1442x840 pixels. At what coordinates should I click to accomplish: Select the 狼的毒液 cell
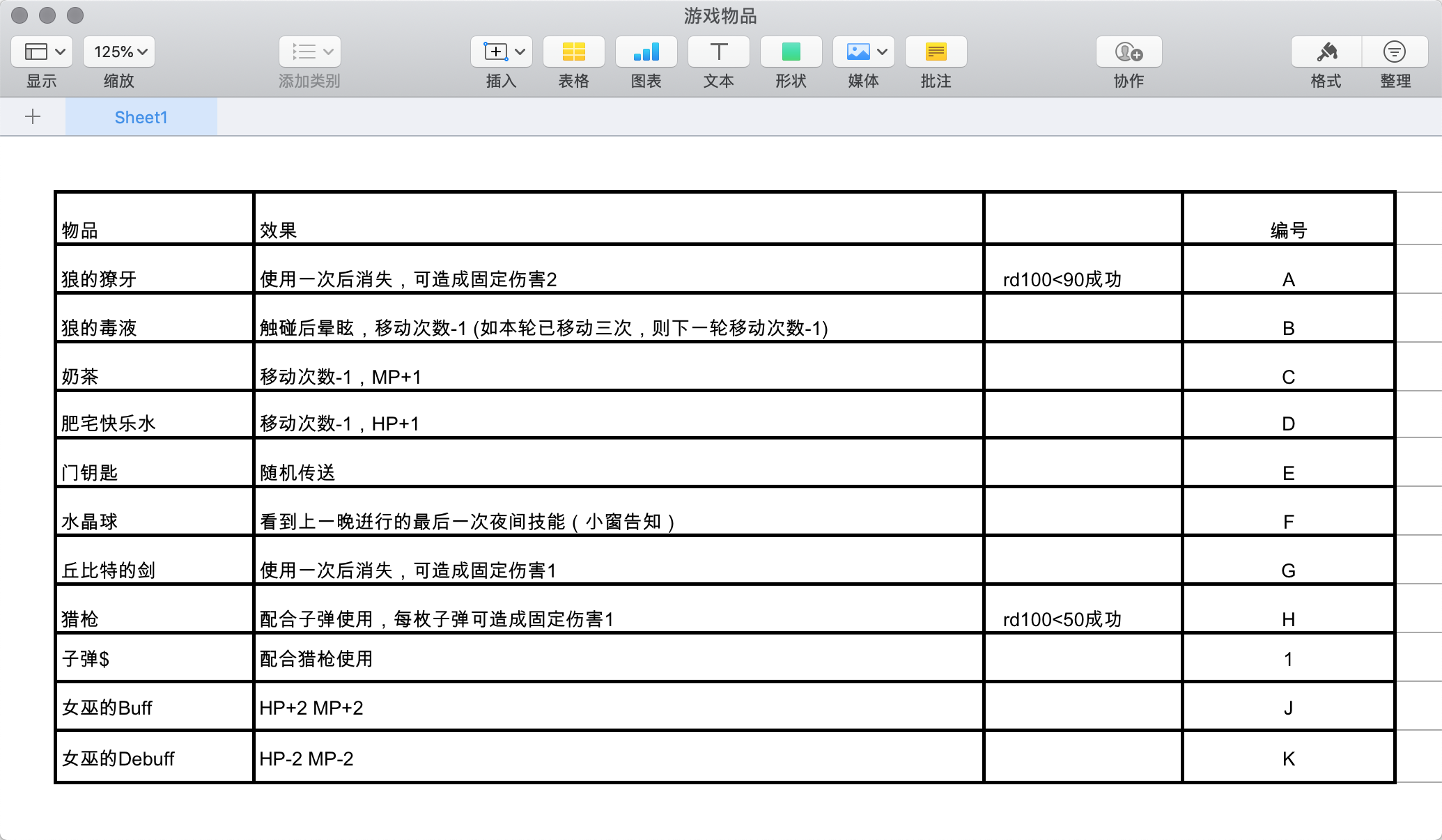click(x=155, y=318)
